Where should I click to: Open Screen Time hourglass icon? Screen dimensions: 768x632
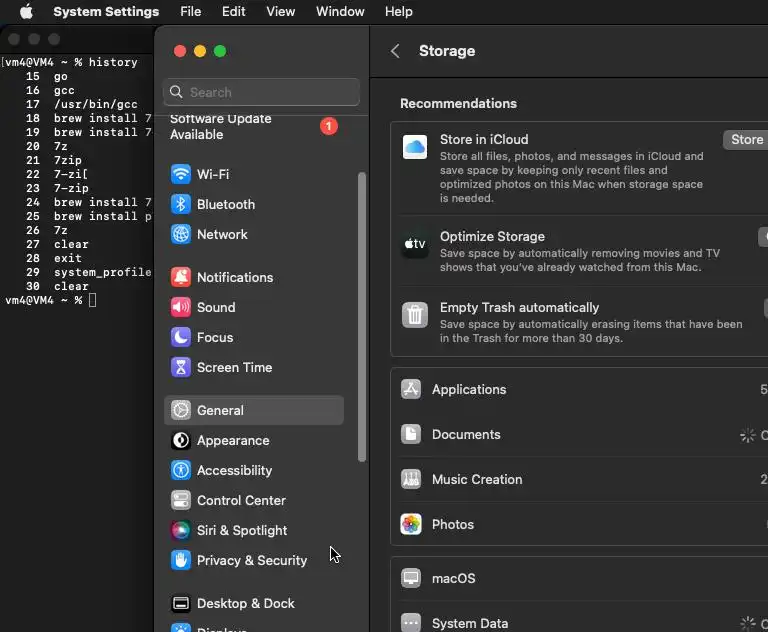click(180, 367)
